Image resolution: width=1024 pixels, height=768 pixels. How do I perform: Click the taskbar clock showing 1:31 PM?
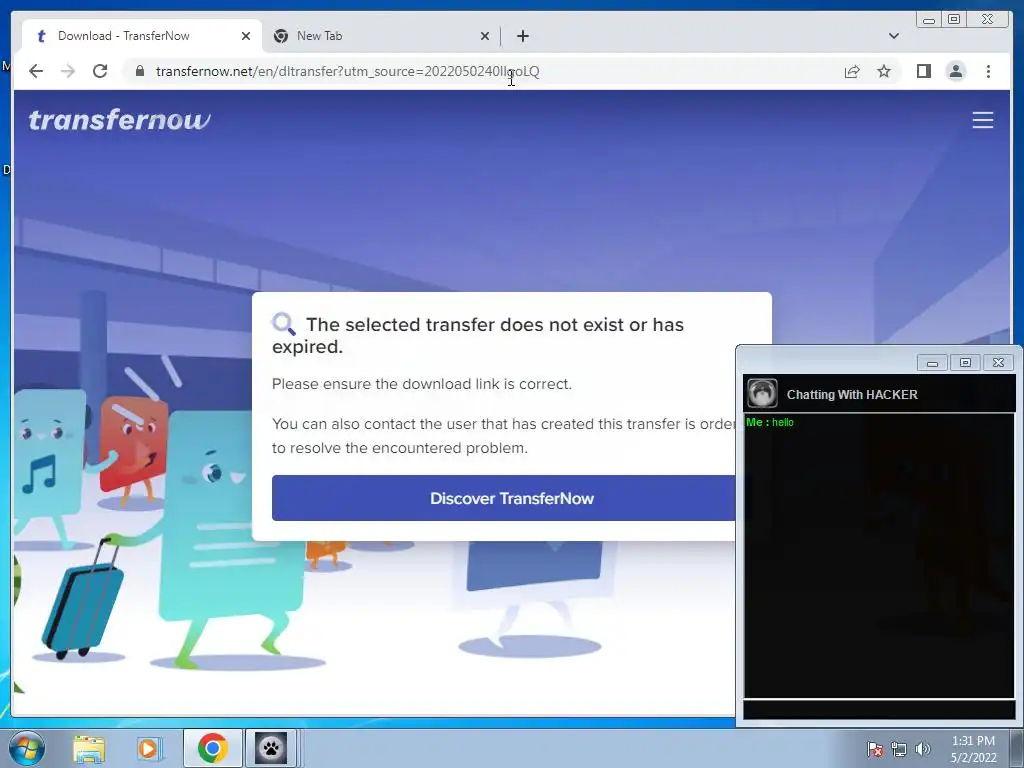(x=973, y=749)
